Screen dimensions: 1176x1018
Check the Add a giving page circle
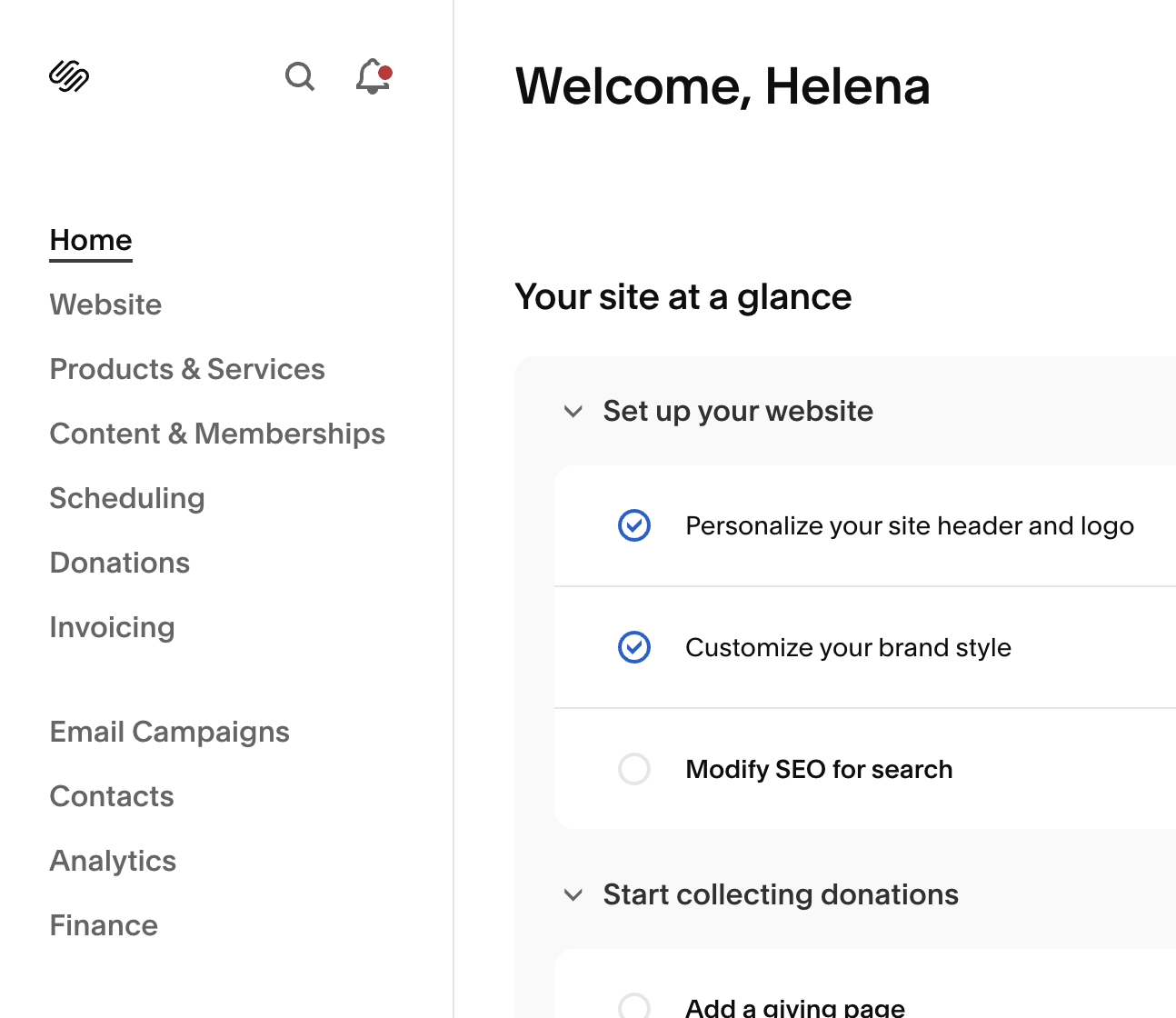click(634, 1006)
